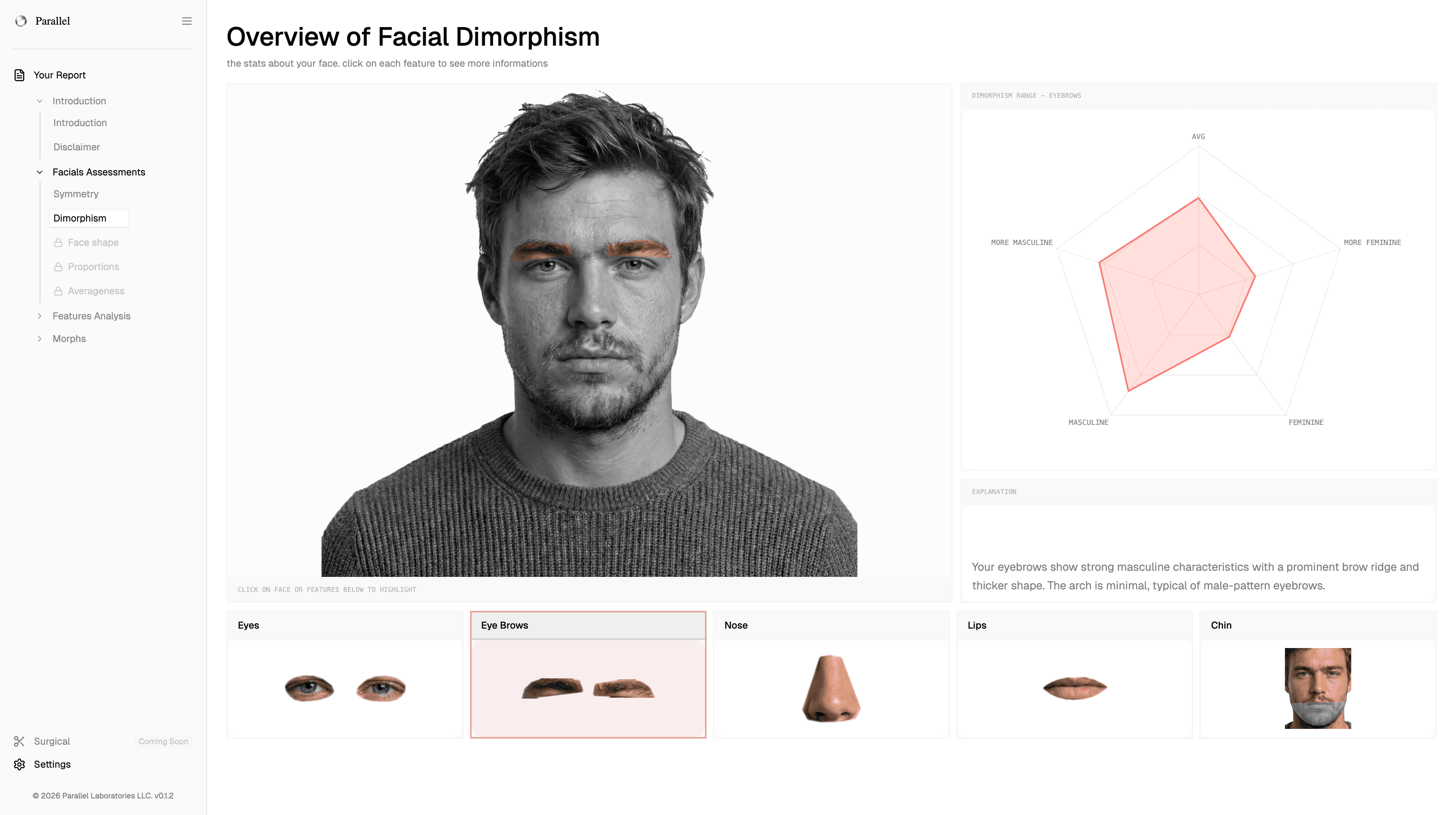
Task: Collapse the Facials Assessments section
Action: tap(39, 172)
